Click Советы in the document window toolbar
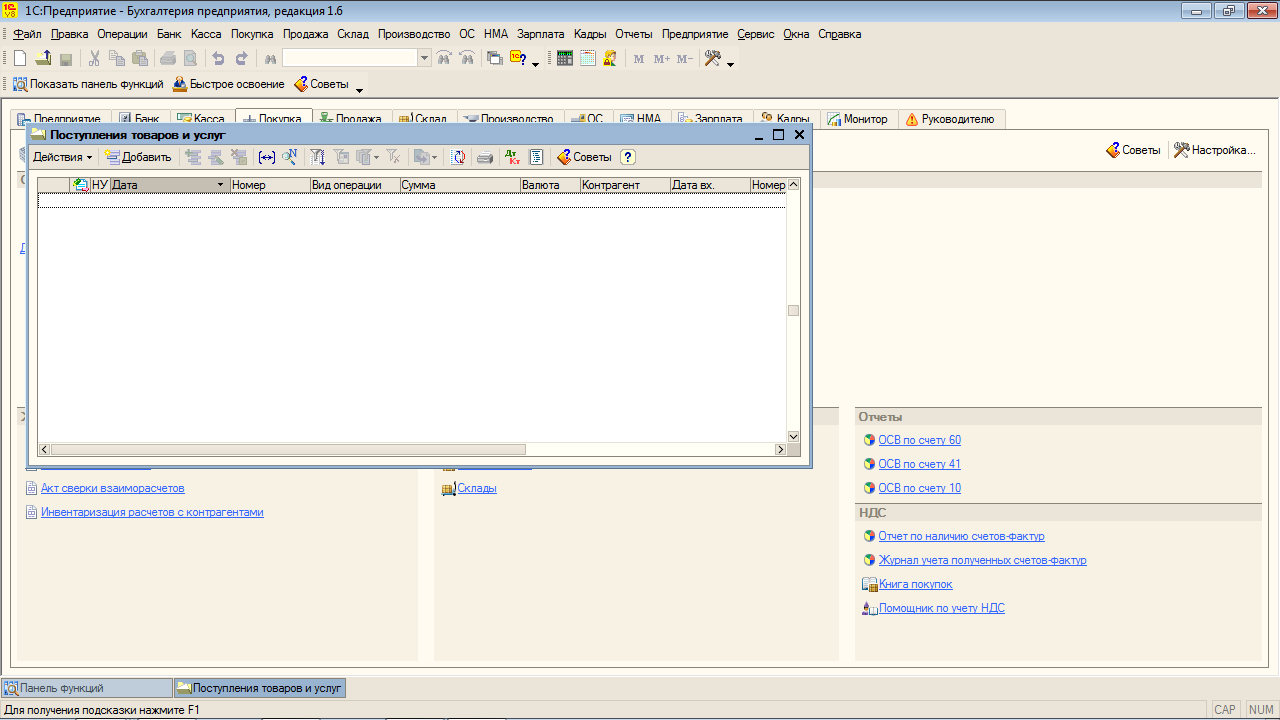 coord(584,157)
